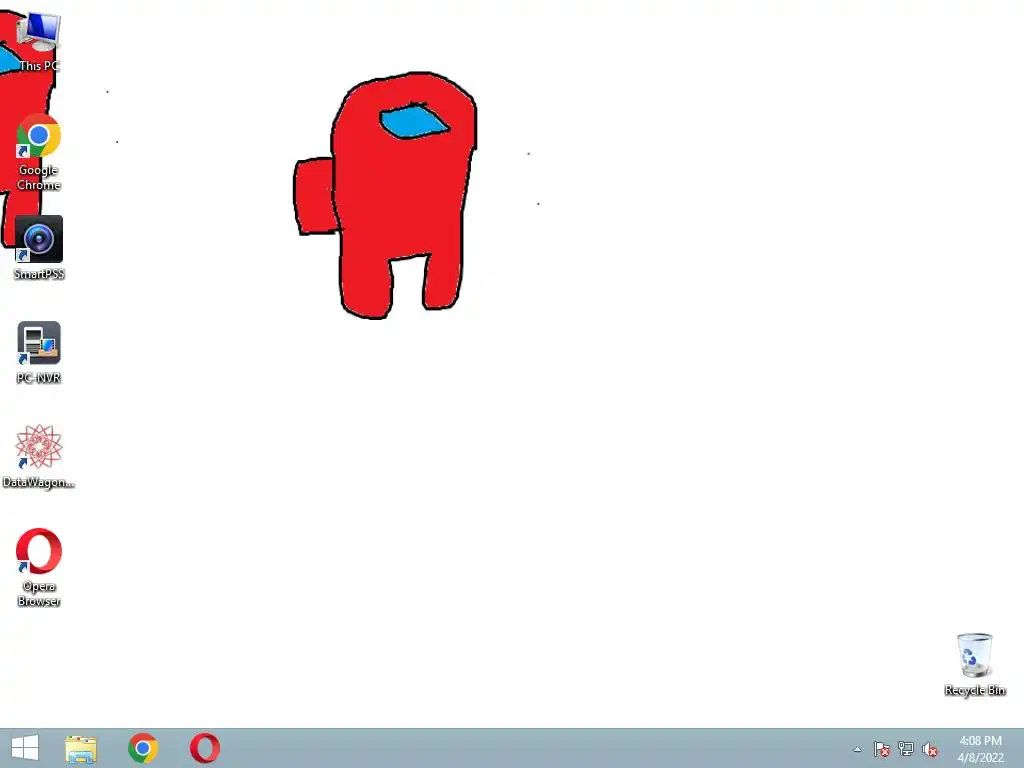Select the PC-NVR desktop shortcut

pos(39,353)
